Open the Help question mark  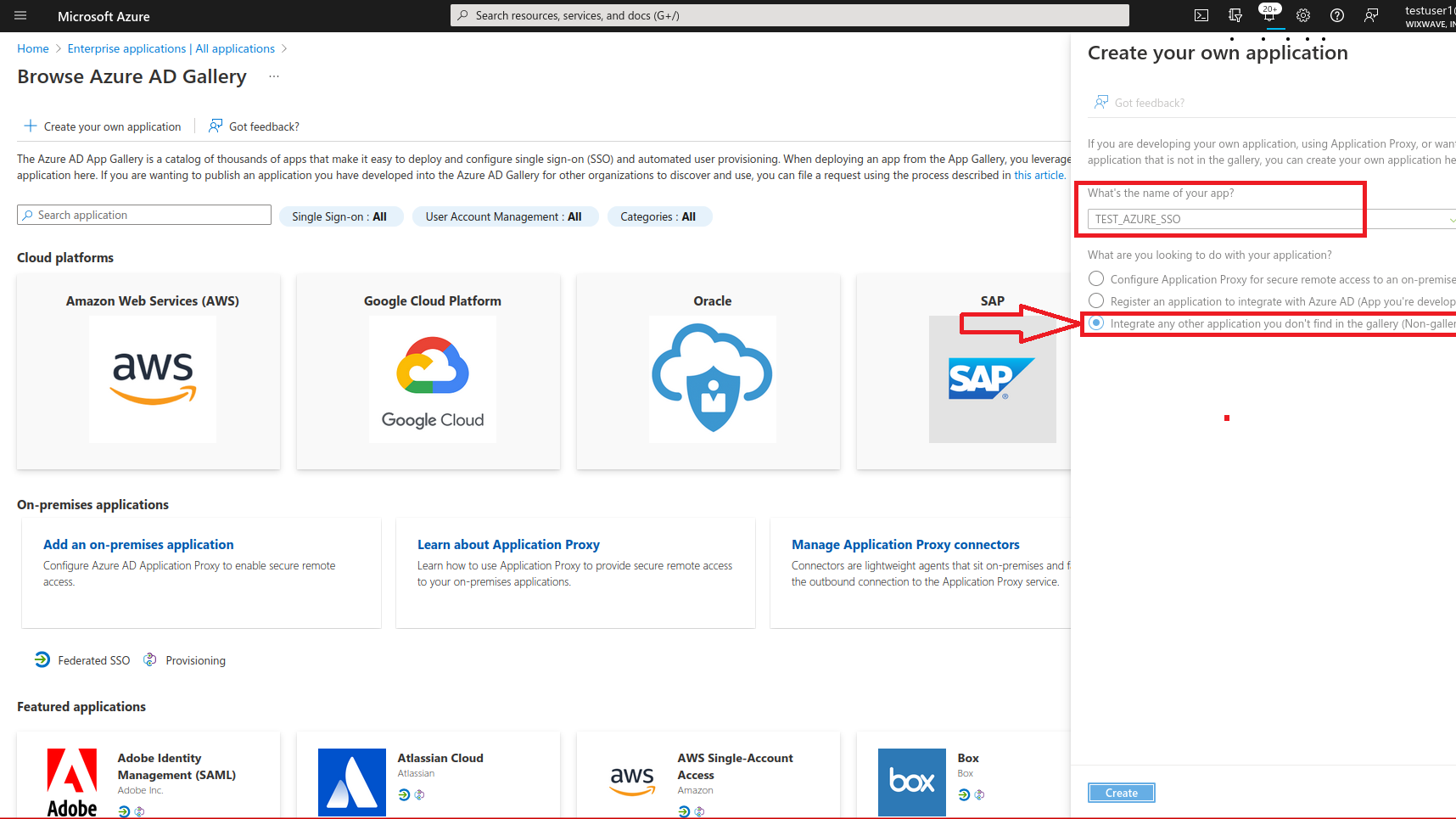tap(1337, 15)
